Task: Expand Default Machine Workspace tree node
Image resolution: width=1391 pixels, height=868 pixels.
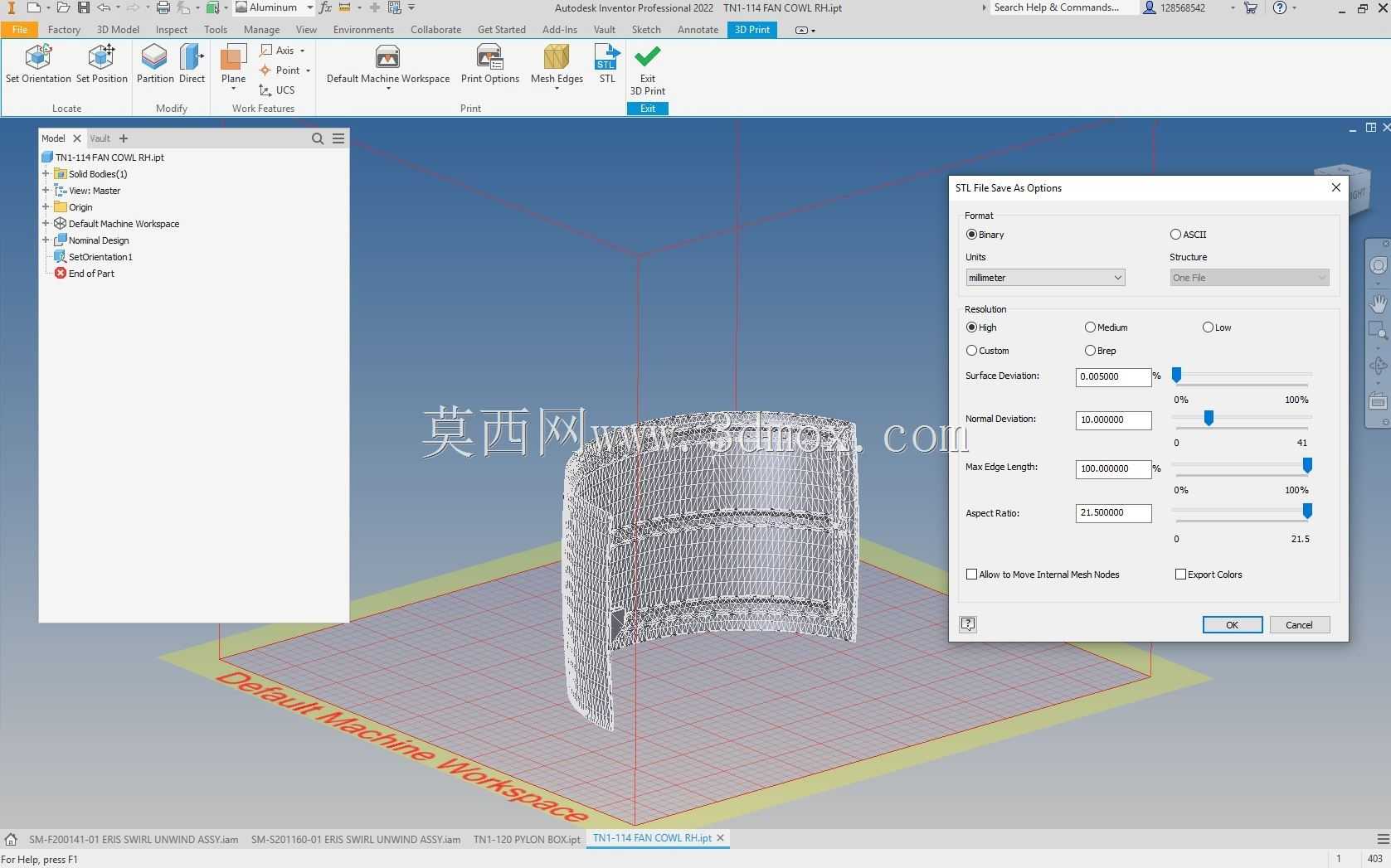Action: (x=46, y=224)
